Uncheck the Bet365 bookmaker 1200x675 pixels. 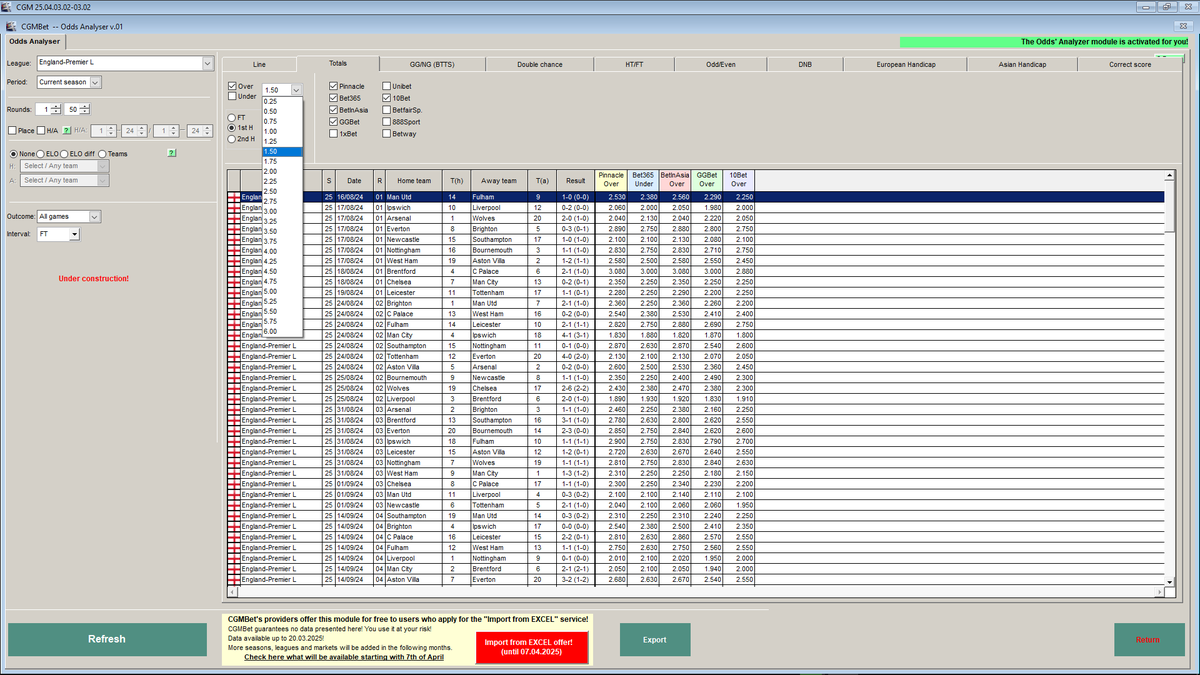[x=334, y=98]
